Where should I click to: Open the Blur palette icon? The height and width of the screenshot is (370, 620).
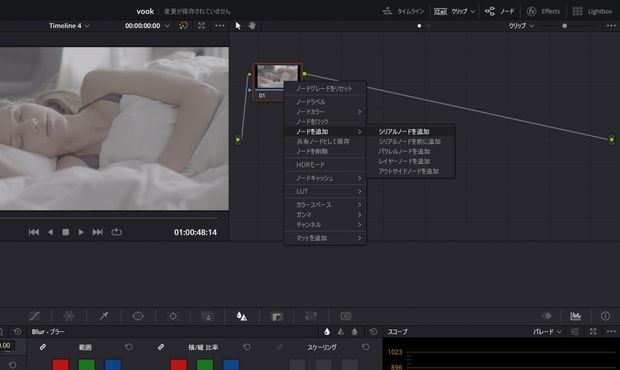242,316
